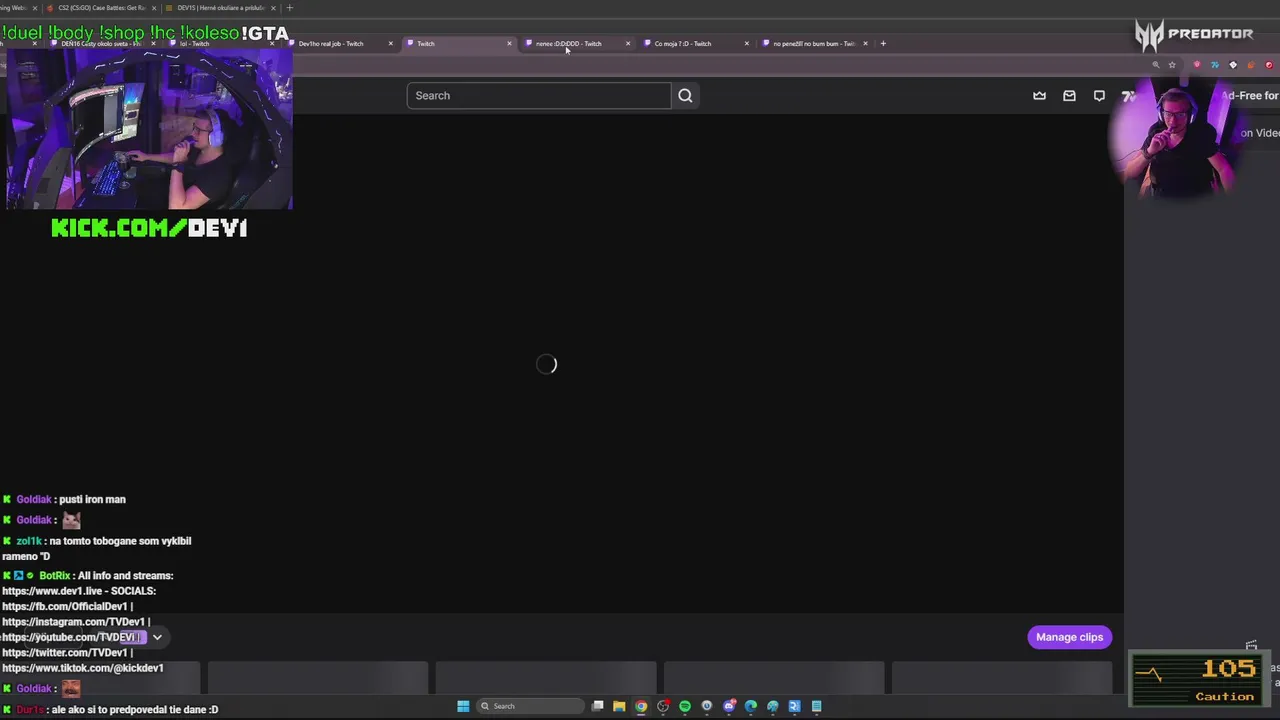Open OBS Studio from the taskbar

(x=663, y=706)
